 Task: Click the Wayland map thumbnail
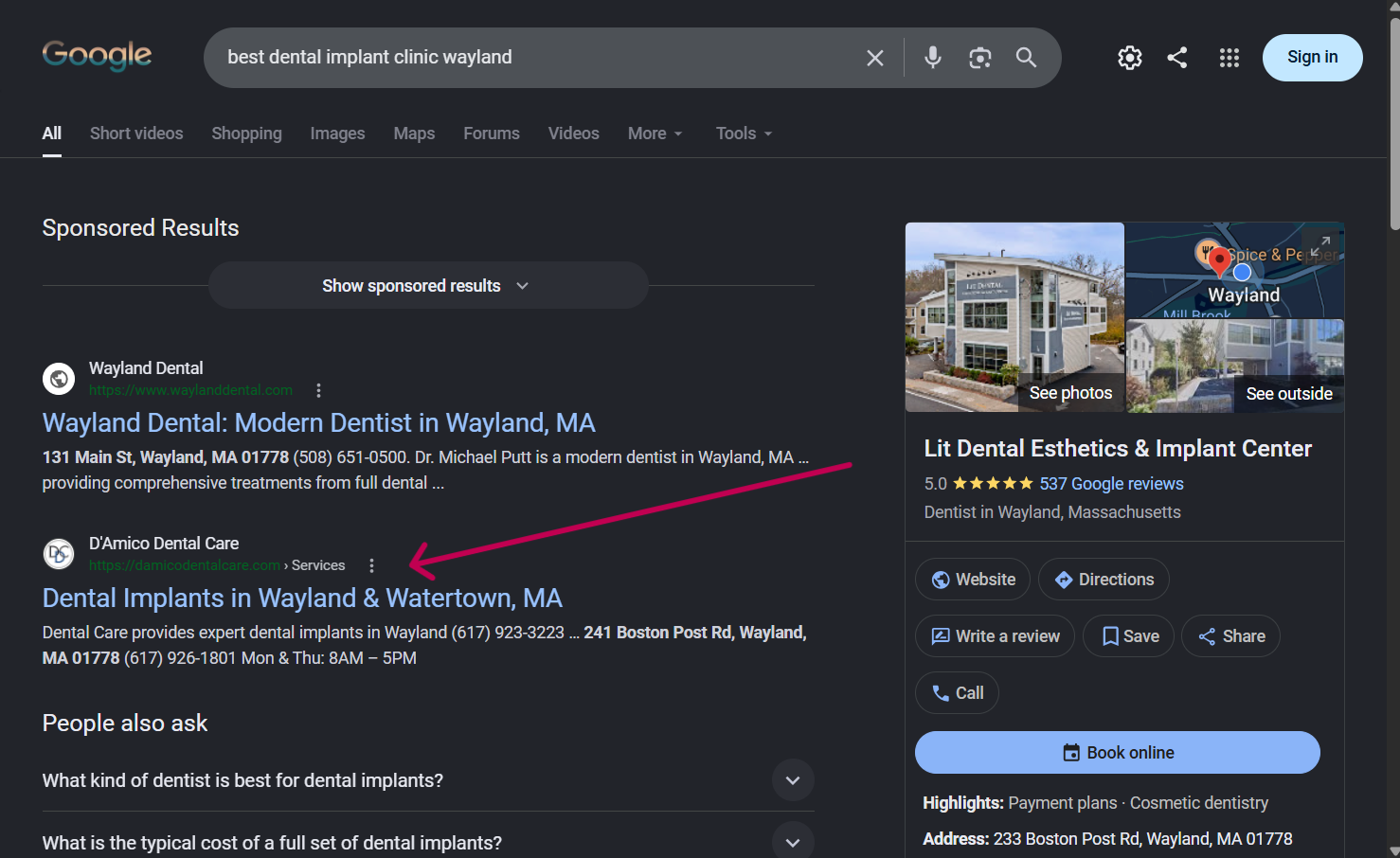1235,270
